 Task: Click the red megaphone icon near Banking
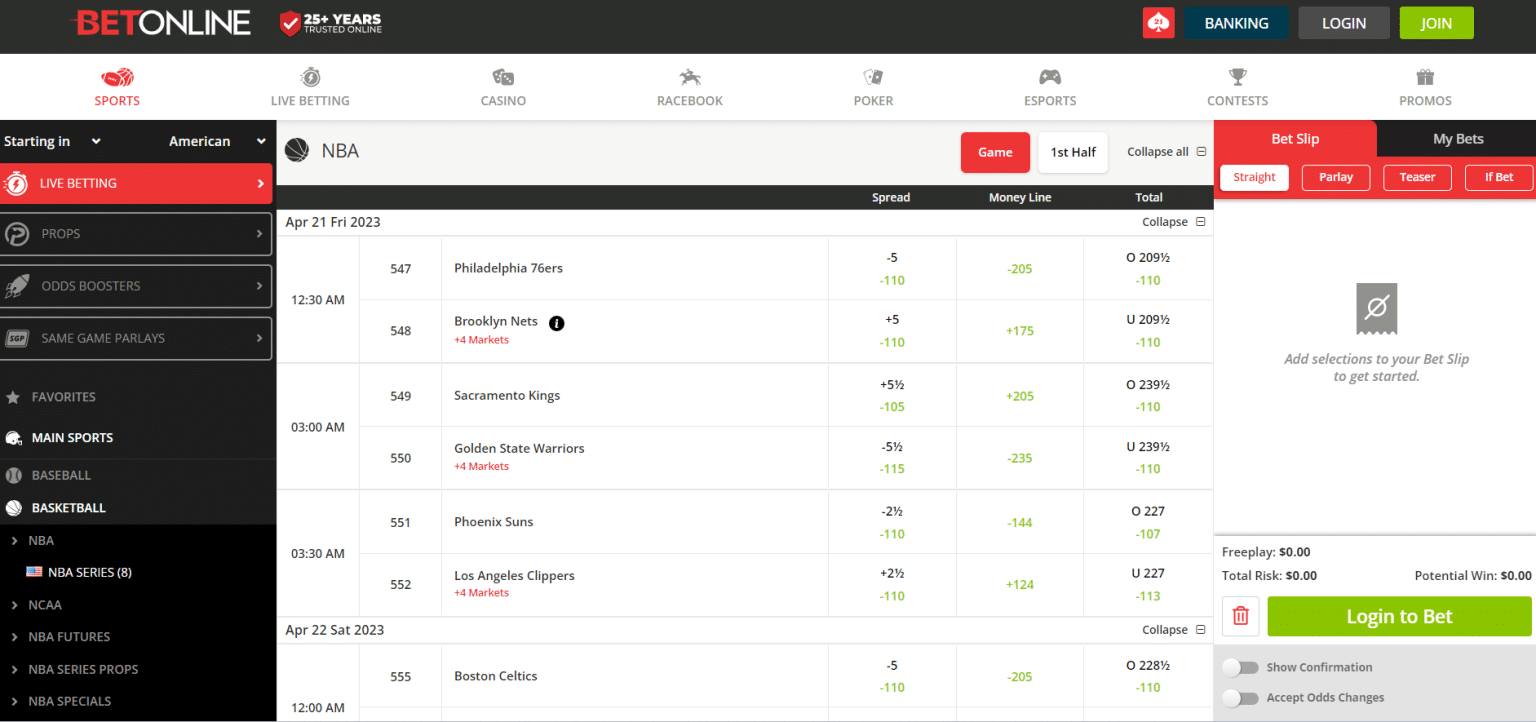(1158, 22)
